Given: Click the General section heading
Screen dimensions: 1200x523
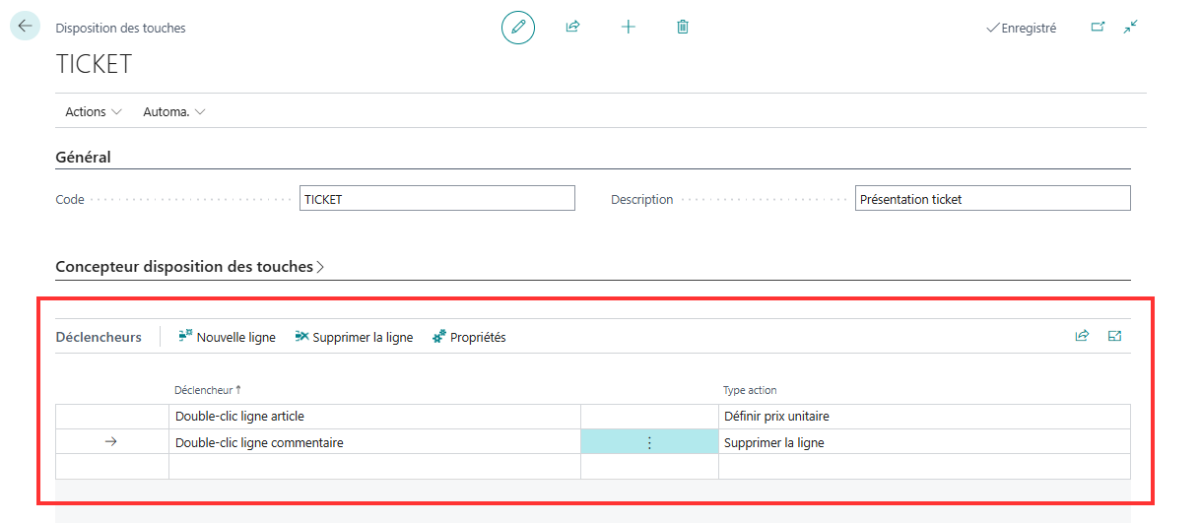Looking at the screenshot, I should point(83,157).
